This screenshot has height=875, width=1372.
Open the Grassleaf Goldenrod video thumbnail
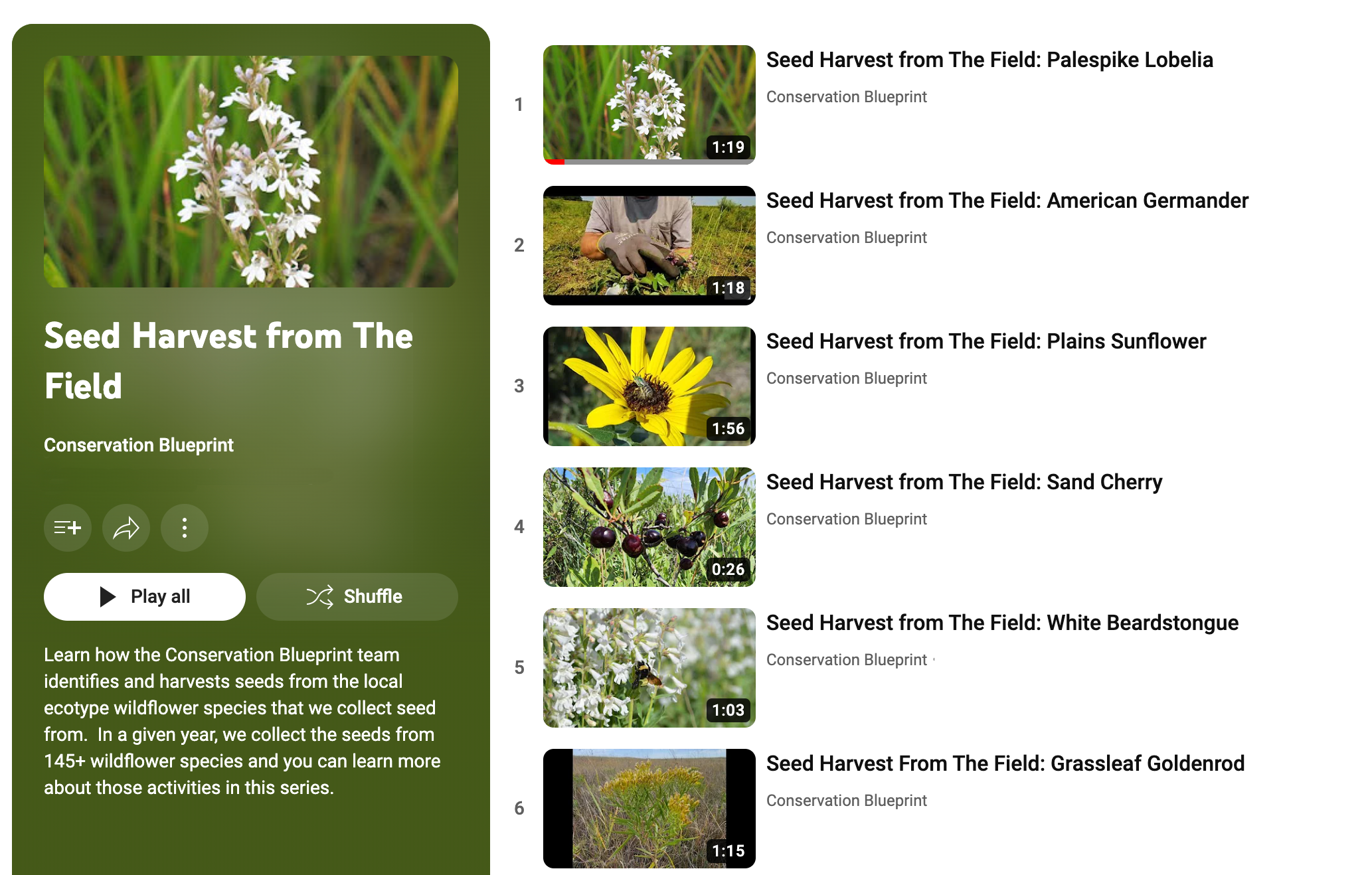(649, 808)
